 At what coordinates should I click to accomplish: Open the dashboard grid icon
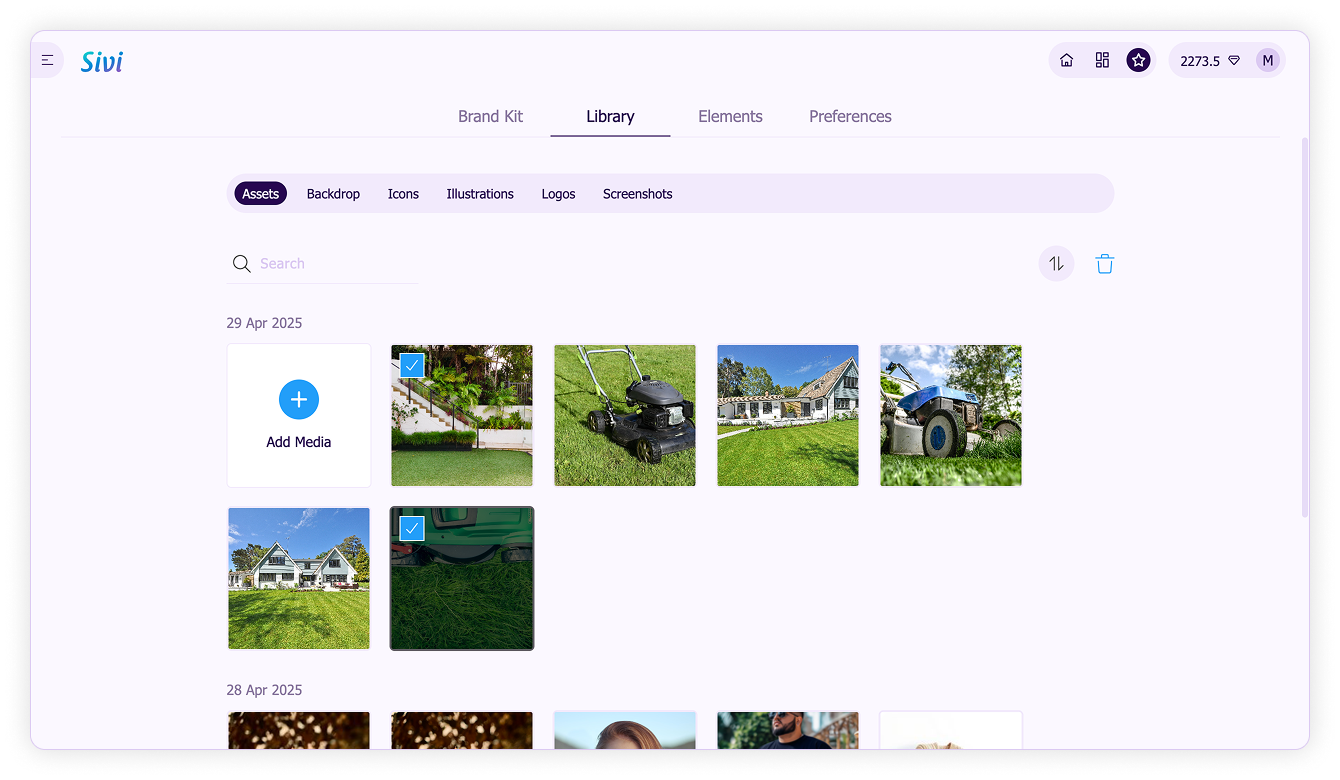[1102, 61]
